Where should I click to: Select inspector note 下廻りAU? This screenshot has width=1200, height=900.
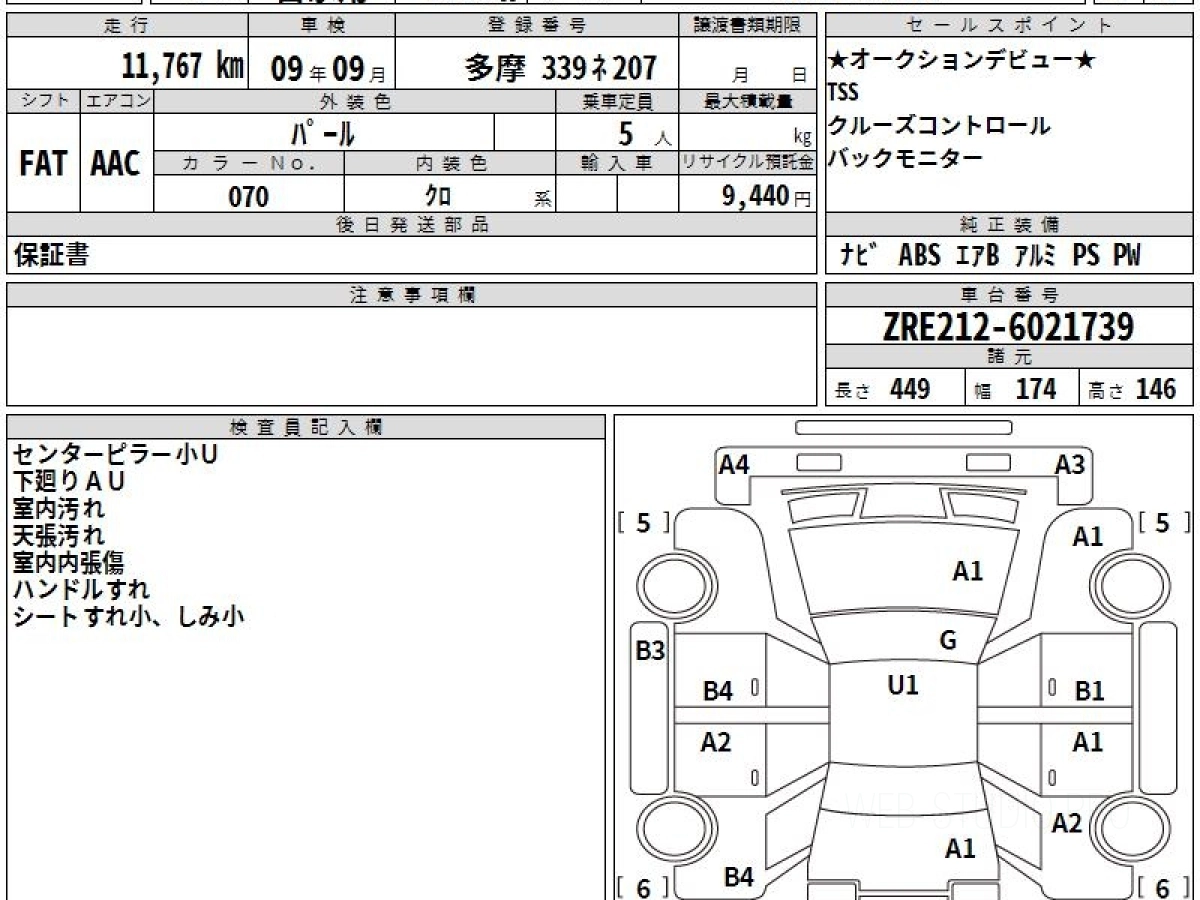point(69,482)
